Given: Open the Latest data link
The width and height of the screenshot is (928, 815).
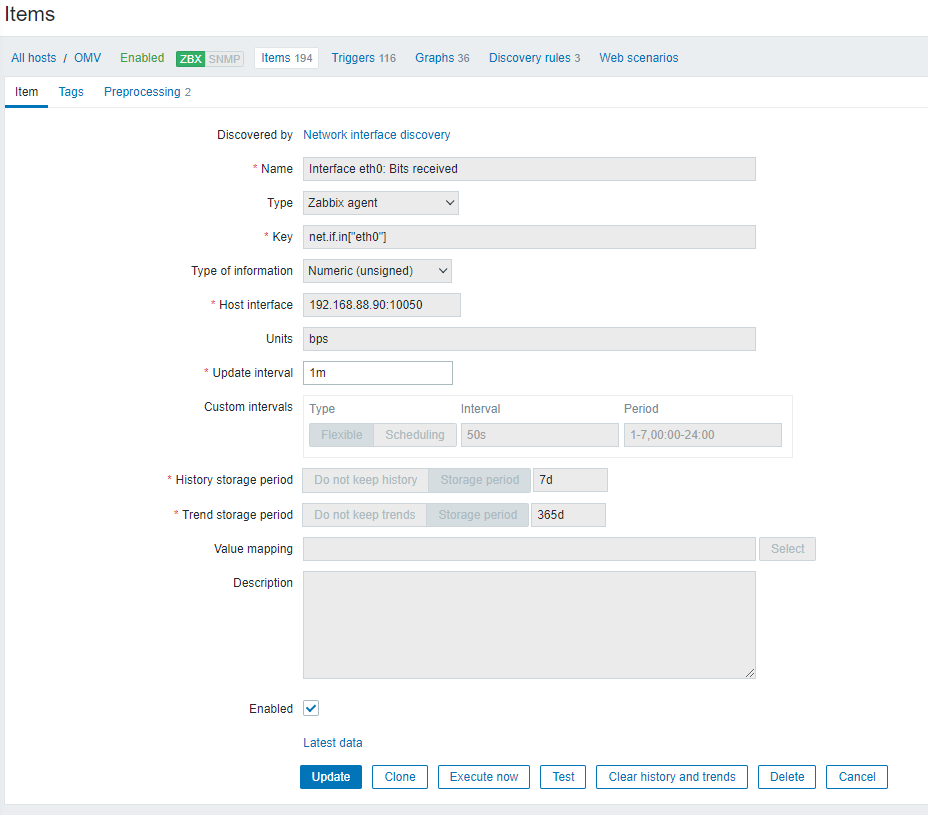Looking at the screenshot, I should coord(333,743).
